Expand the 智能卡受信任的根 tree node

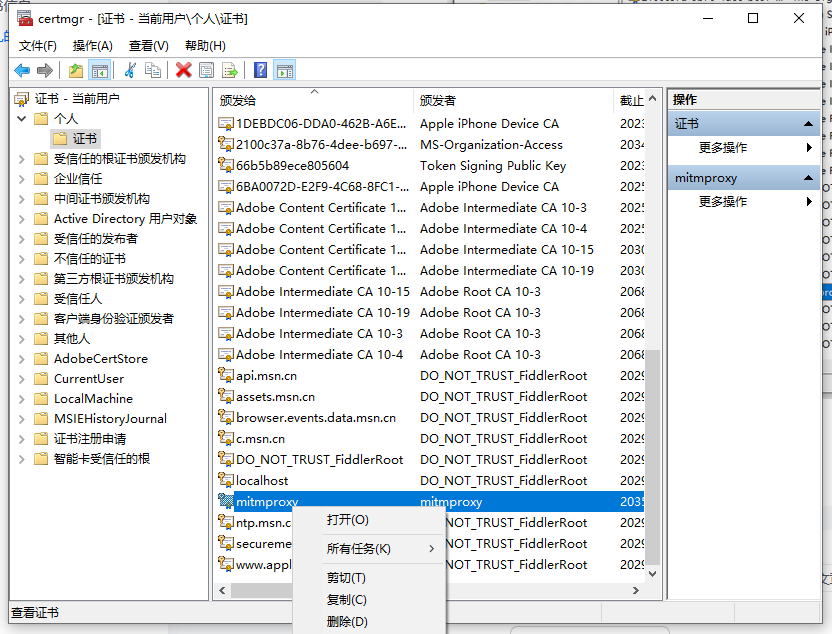point(22,459)
